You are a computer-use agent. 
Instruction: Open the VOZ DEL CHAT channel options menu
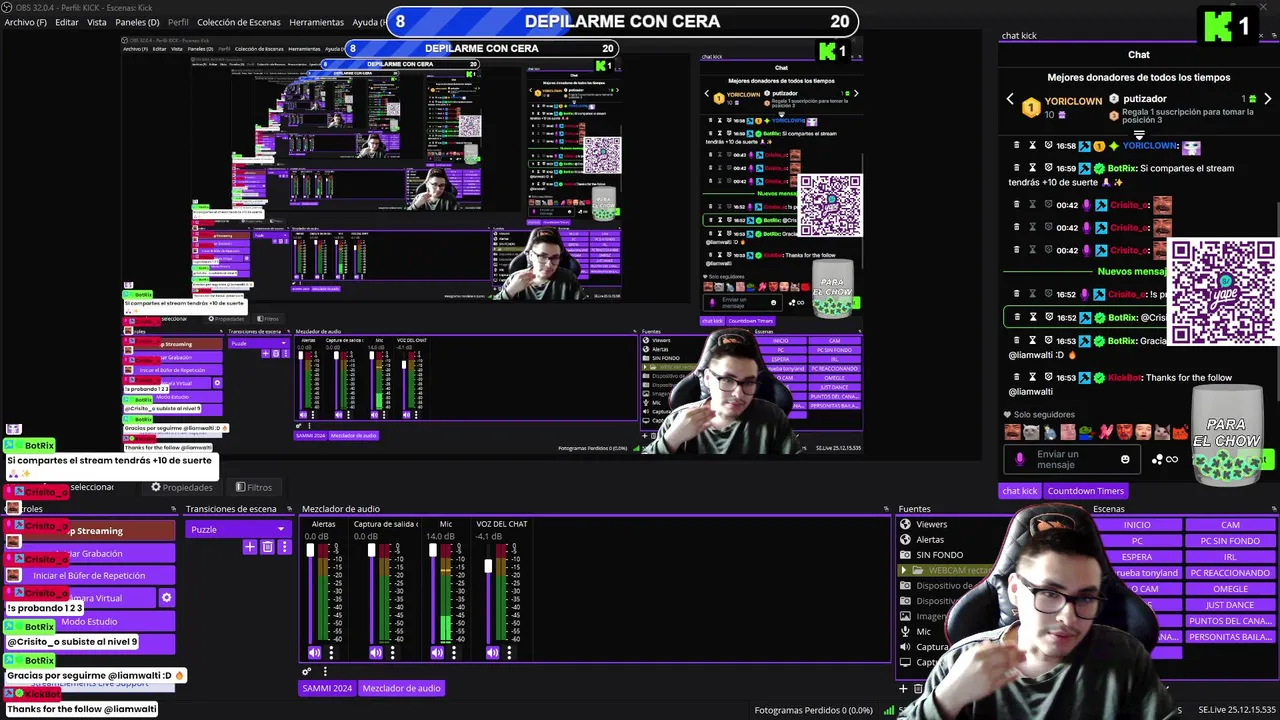pyautogui.click(x=508, y=653)
